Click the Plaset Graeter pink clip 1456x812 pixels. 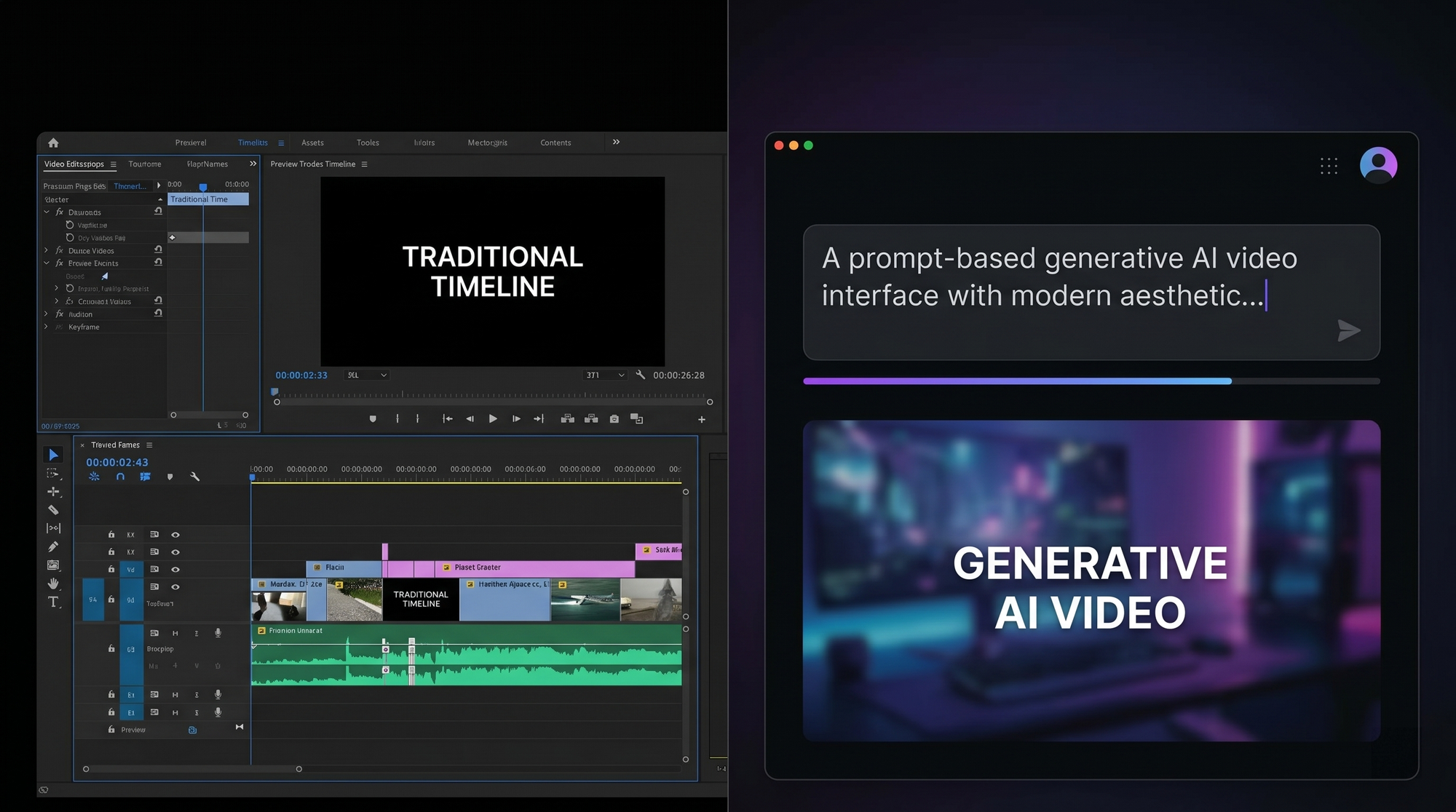(534, 568)
